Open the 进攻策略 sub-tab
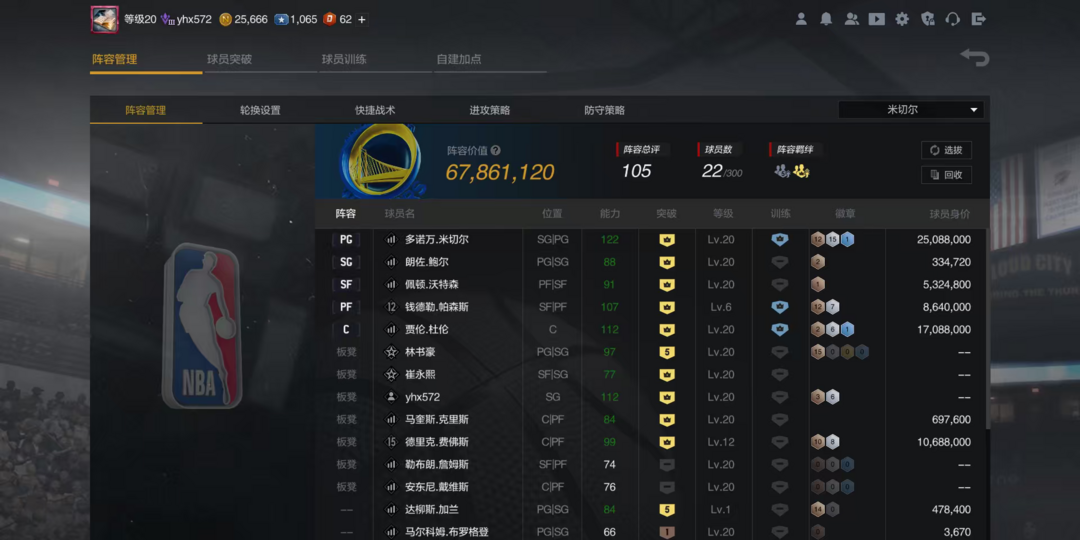The image size is (1080, 540). point(490,110)
